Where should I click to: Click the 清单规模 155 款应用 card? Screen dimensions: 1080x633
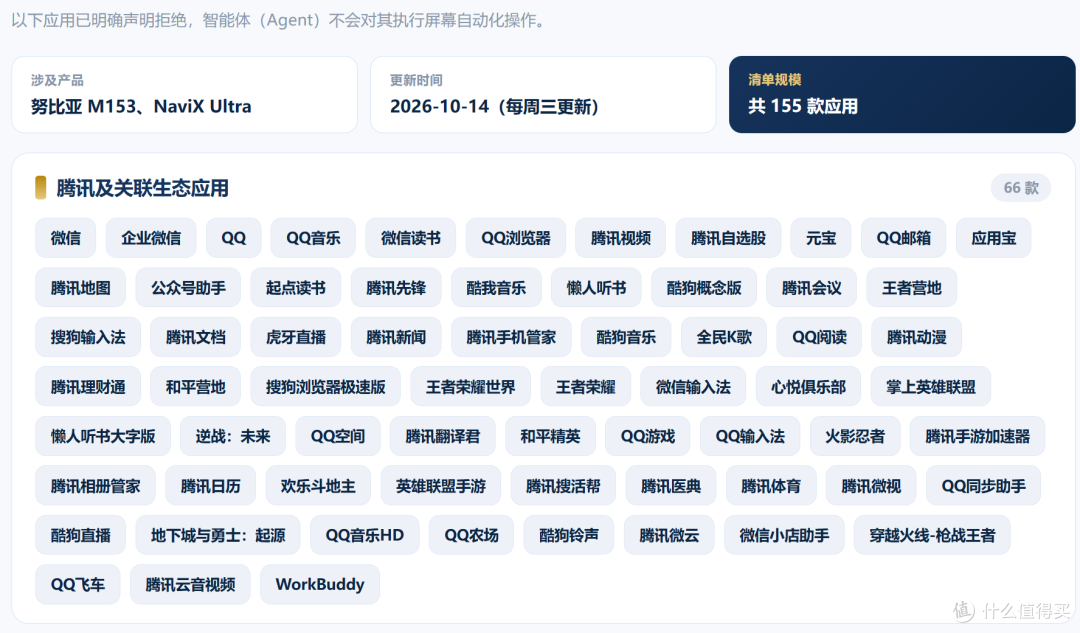click(x=902, y=94)
